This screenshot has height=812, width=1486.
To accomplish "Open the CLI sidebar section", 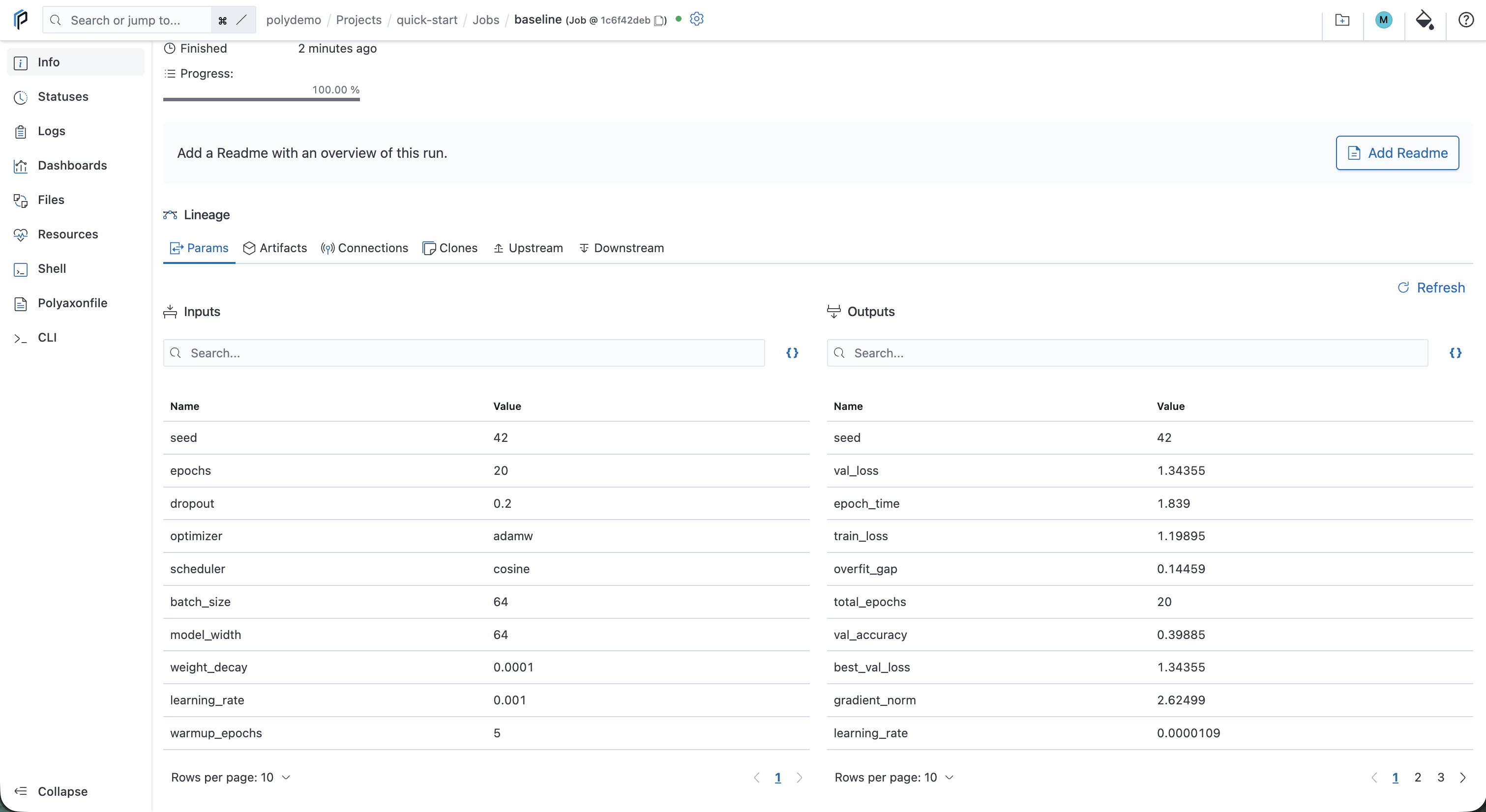I will pyautogui.click(x=76, y=337).
